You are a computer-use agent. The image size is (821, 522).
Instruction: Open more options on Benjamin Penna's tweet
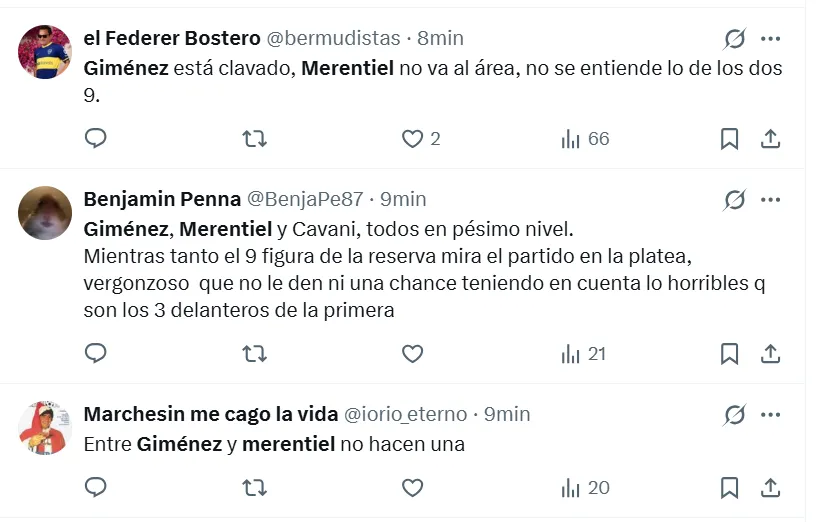coord(770,199)
